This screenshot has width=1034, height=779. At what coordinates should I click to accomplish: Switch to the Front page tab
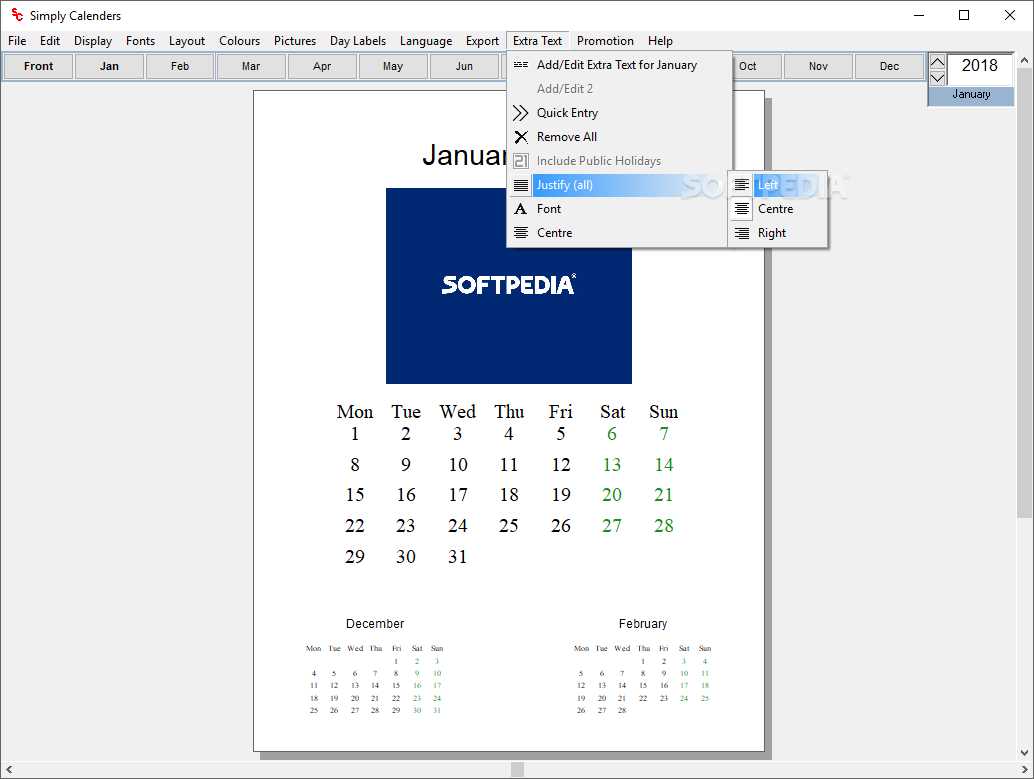coord(38,66)
